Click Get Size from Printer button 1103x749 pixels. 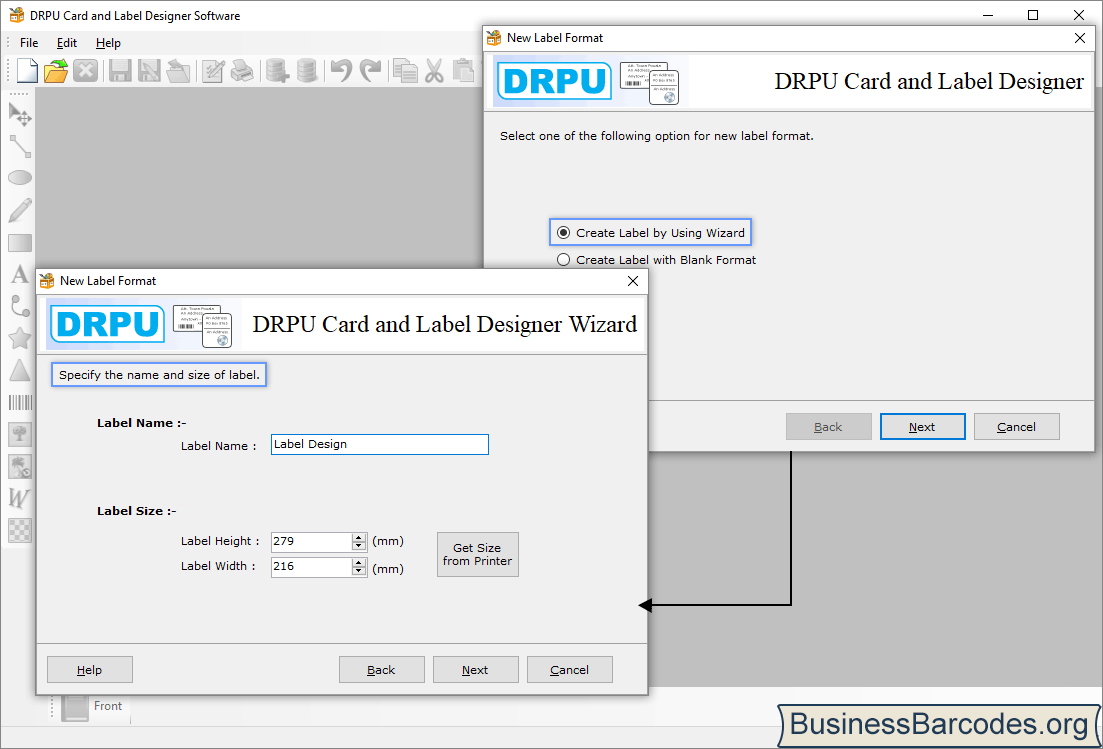coord(478,554)
